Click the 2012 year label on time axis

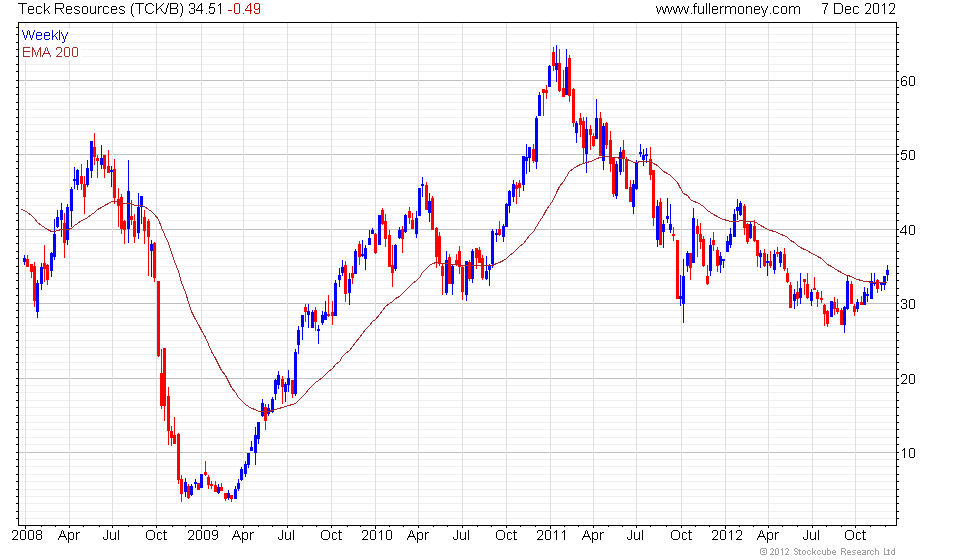pos(726,536)
